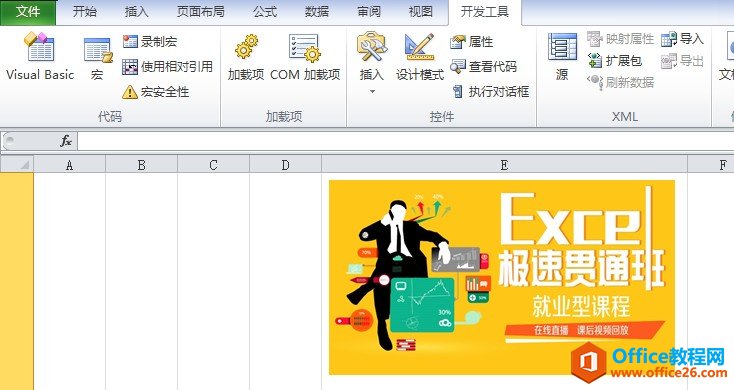
Task: Select column E header
Action: point(504,165)
